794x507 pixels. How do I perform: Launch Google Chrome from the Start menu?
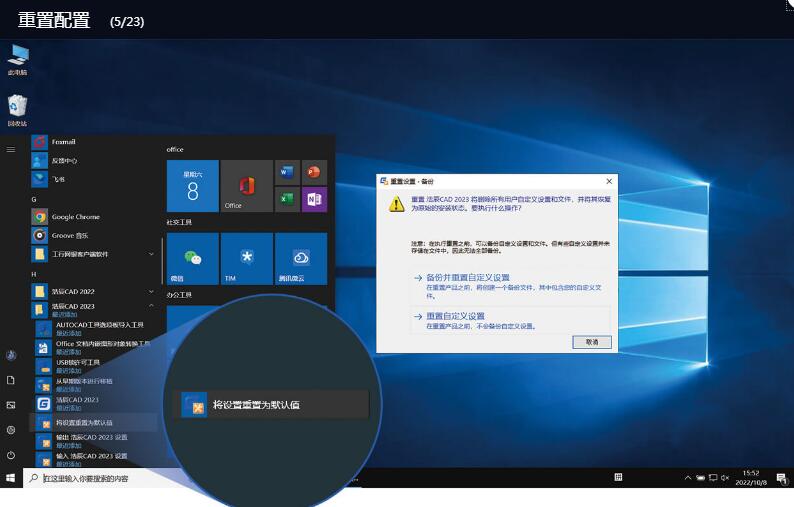coord(93,217)
